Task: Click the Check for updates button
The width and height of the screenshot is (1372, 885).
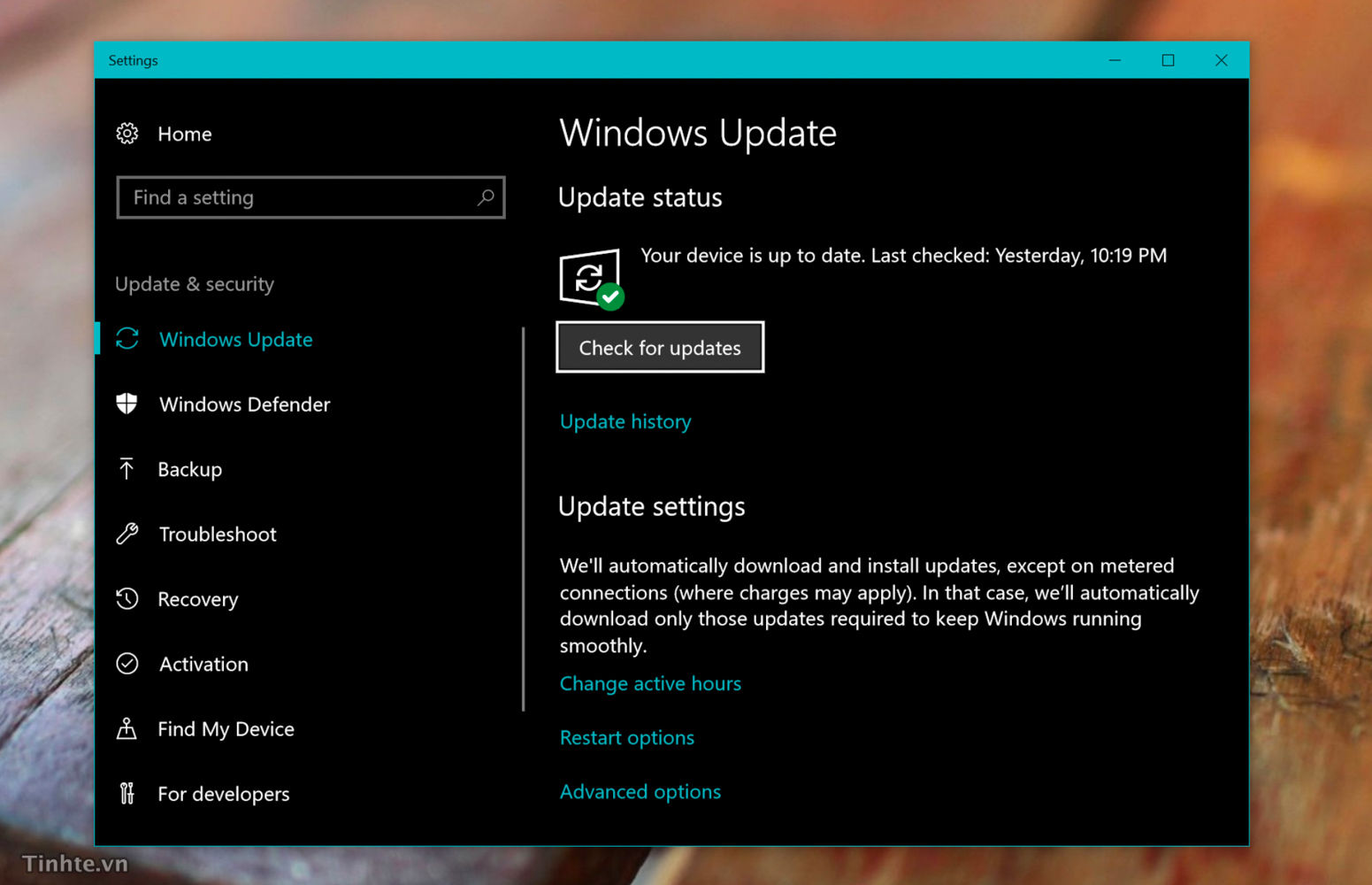Action: (660, 347)
